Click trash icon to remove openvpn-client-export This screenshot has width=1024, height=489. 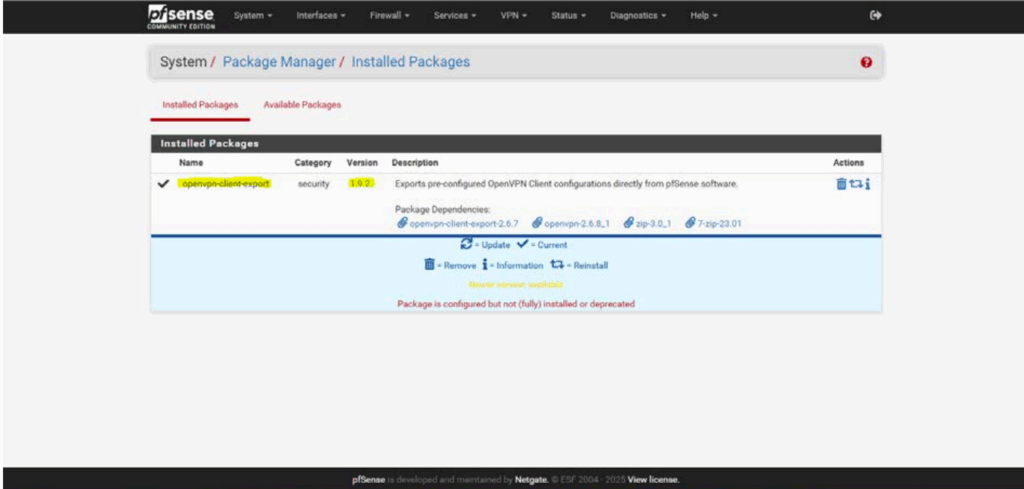pyautogui.click(x=840, y=184)
